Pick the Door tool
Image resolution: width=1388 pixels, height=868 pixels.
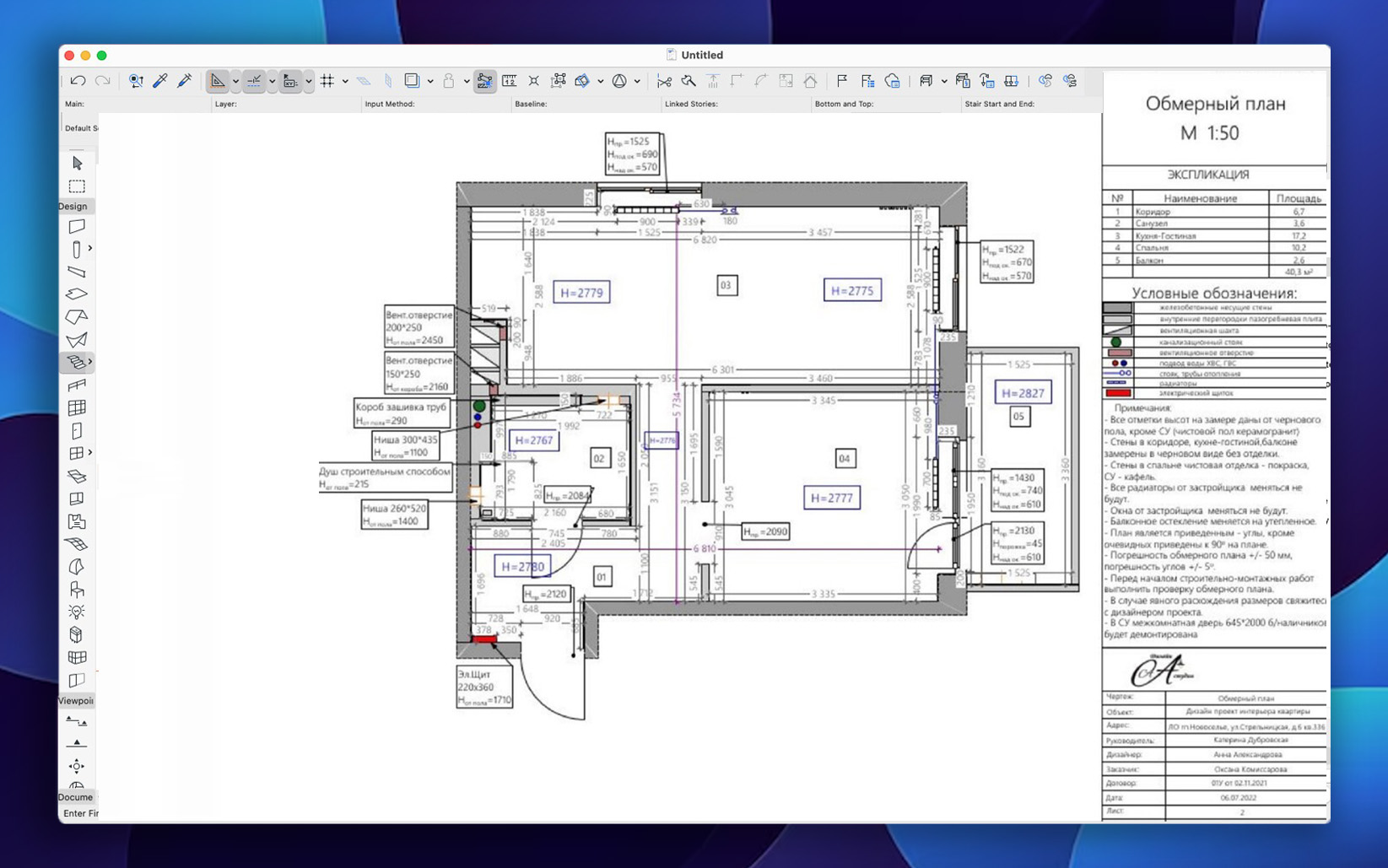point(77,430)
